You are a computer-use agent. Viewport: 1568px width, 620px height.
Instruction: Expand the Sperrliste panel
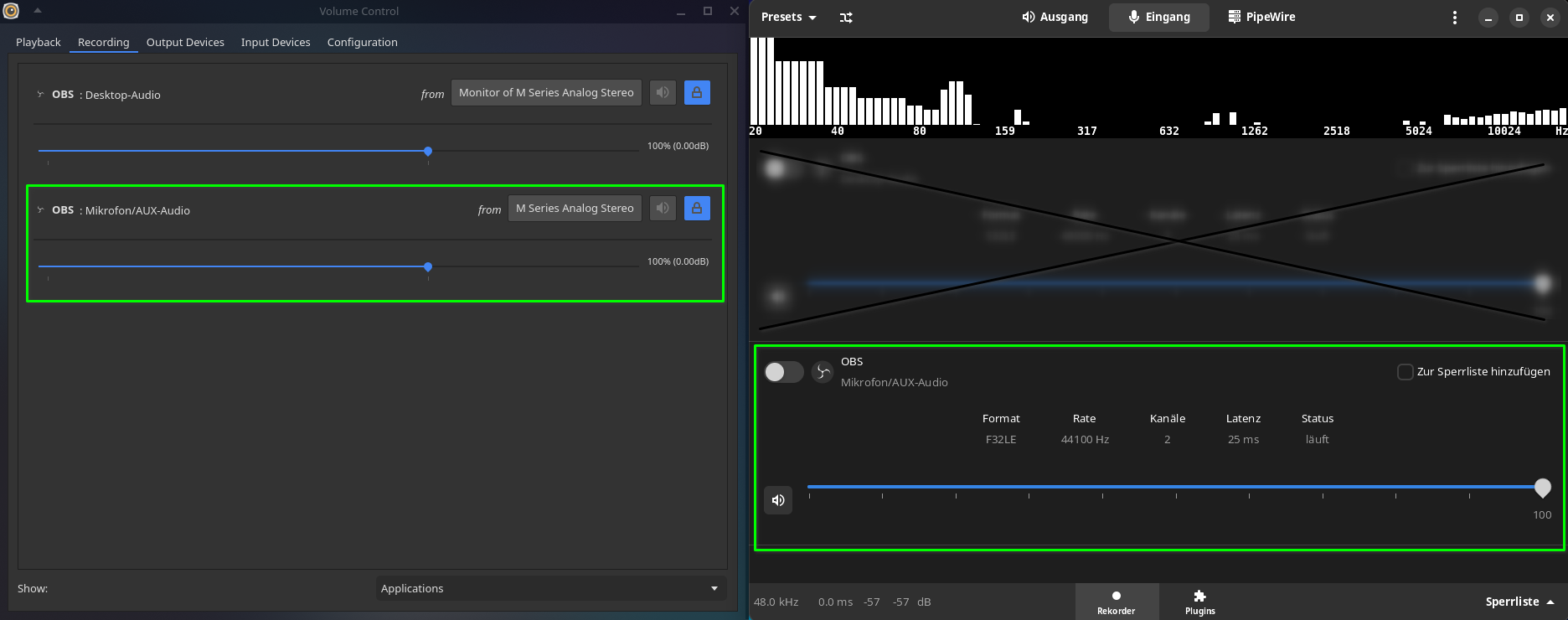tap(1519, 602)
